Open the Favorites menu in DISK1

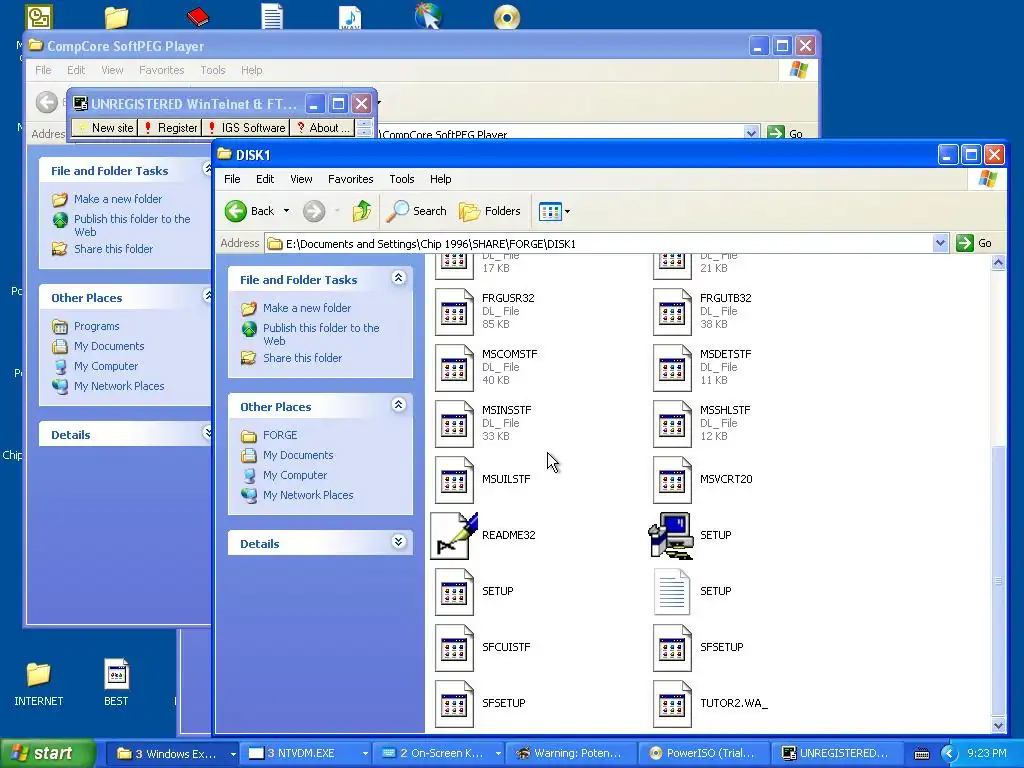[351, 179]
